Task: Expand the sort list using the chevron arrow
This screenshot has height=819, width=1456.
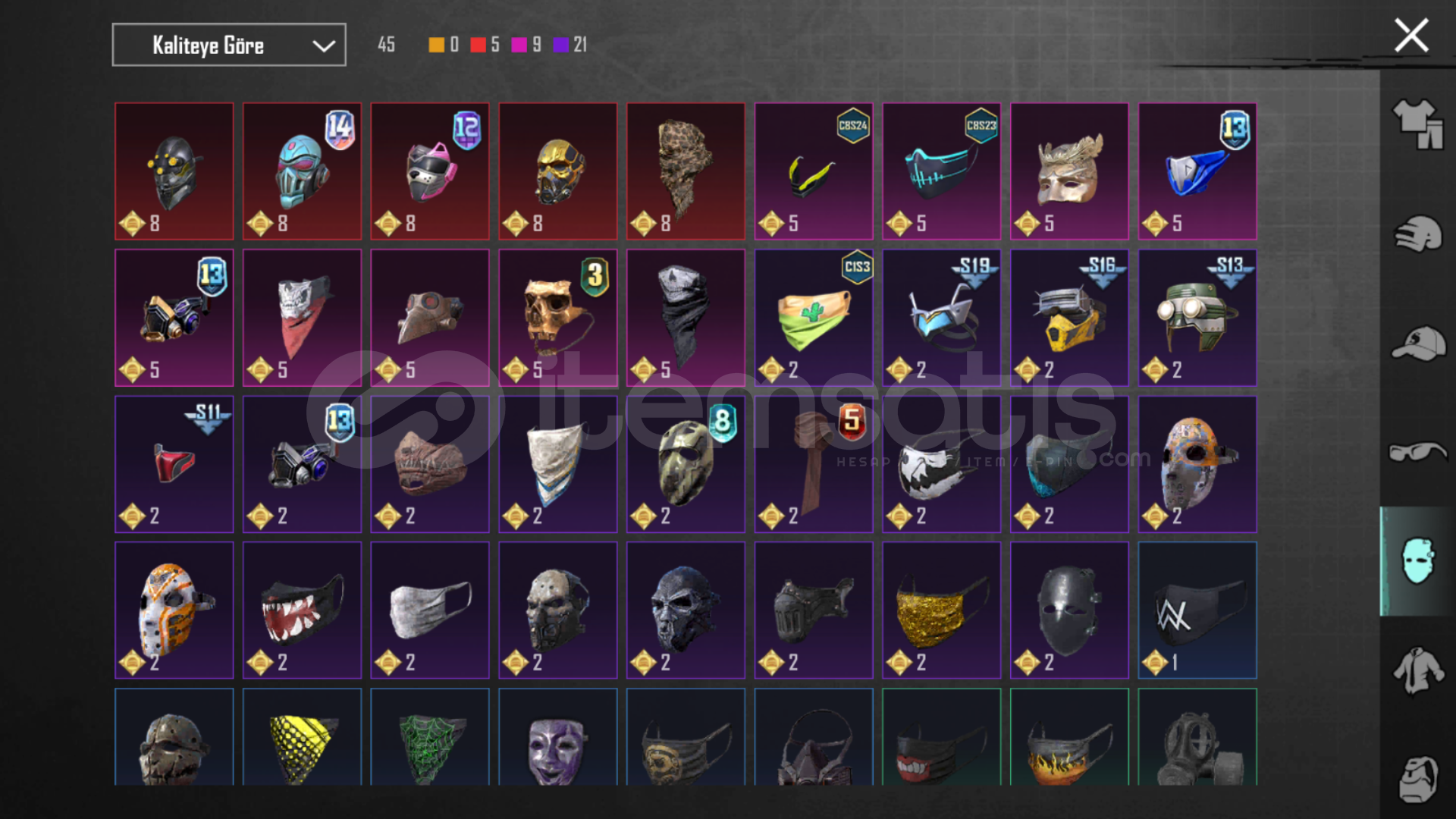Action: [x=324, y=45]
